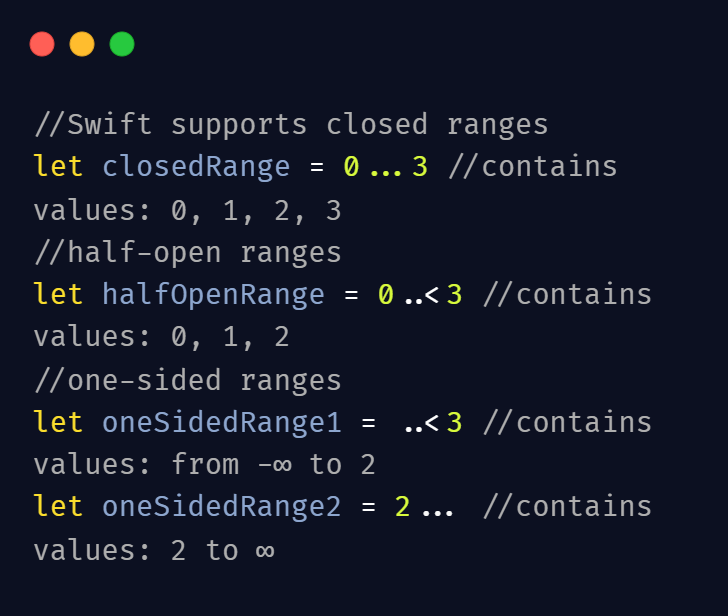Screen dimensions: 728x616
Task: Click the red close window dot
Action: click(42, 44)
